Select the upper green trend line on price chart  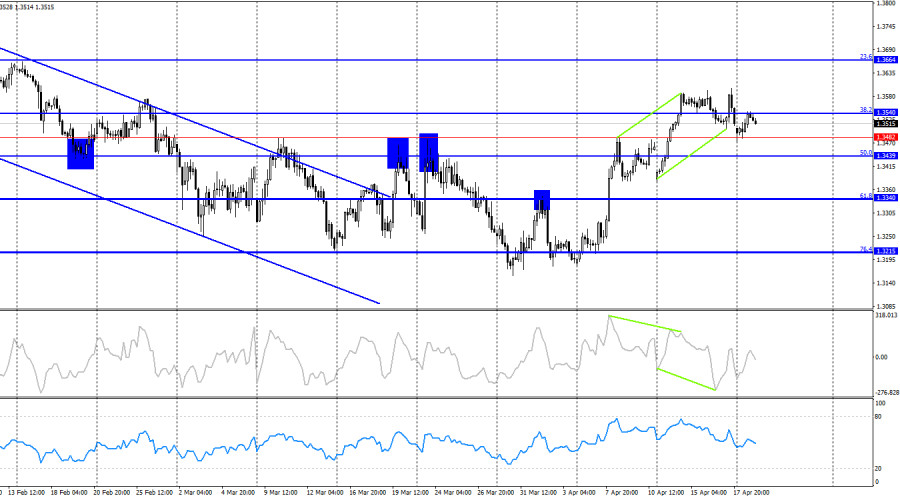(650, 115)
